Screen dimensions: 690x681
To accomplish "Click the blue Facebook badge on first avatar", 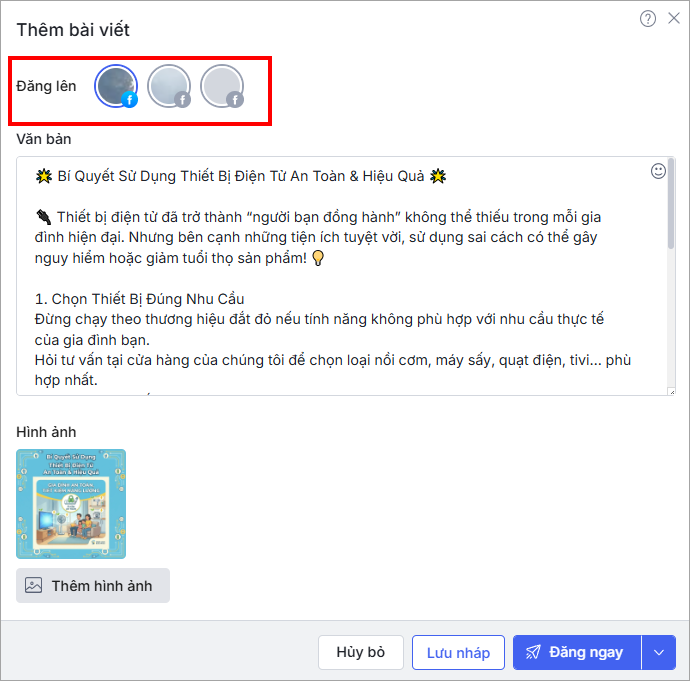I will tap(129, 100).
